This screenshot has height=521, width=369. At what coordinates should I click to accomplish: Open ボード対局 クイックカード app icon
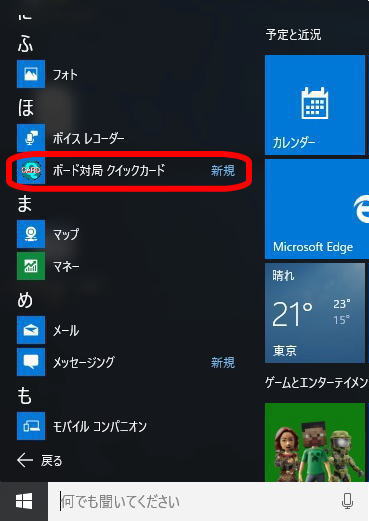[x=31, y=170]
